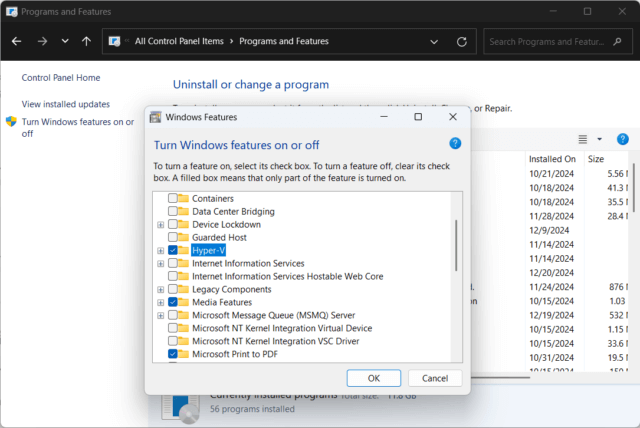This screenshot has height=428, width=640.
Task: Click OK in Windows Features dialog
Action: tap(373, 378)
